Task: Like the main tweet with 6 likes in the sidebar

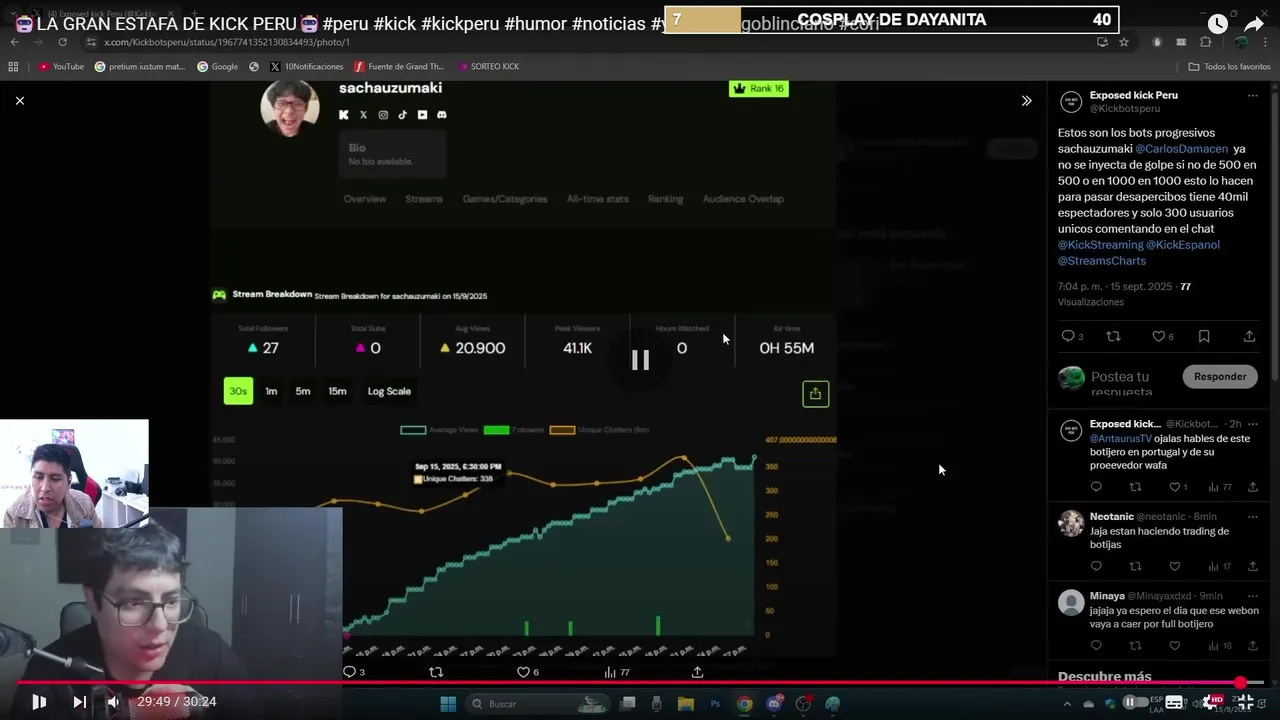Action: click(x=1160, y=337)
